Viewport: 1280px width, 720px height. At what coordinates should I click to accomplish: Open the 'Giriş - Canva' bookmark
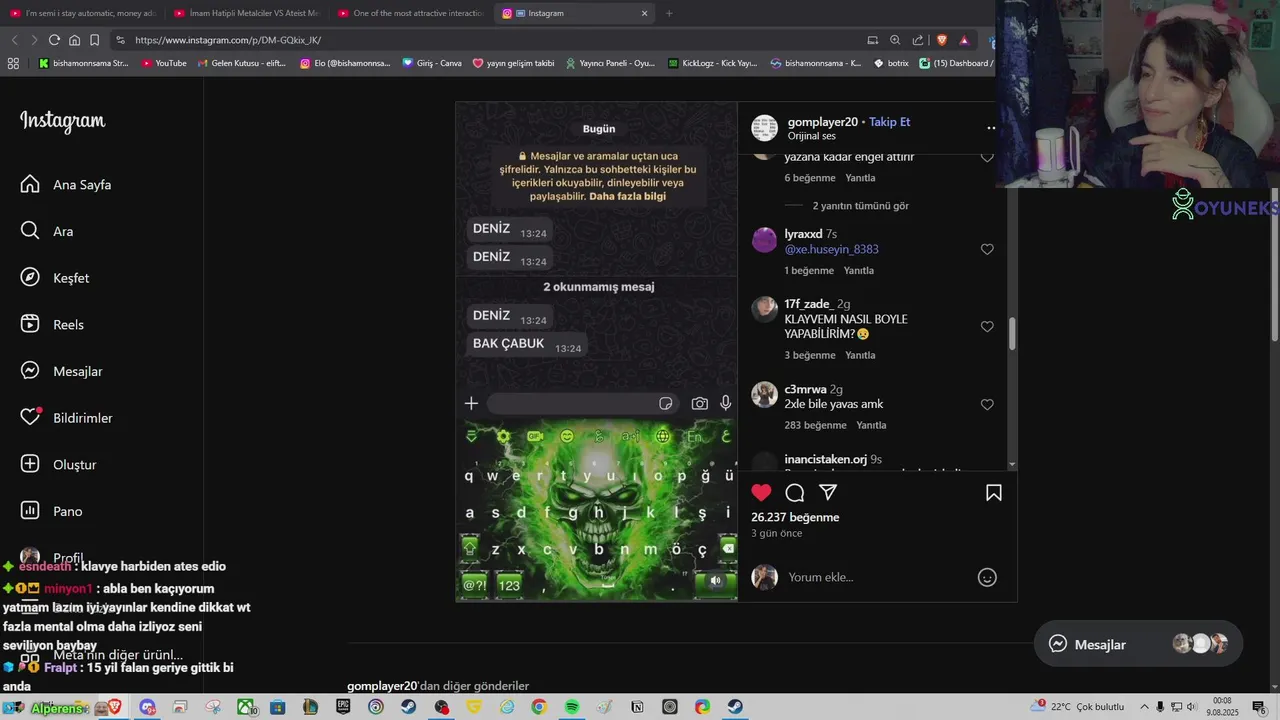[x=432, y=63]
